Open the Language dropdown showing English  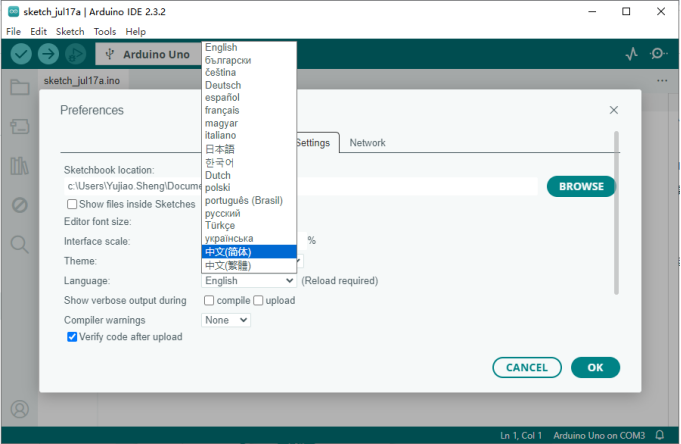249,281
